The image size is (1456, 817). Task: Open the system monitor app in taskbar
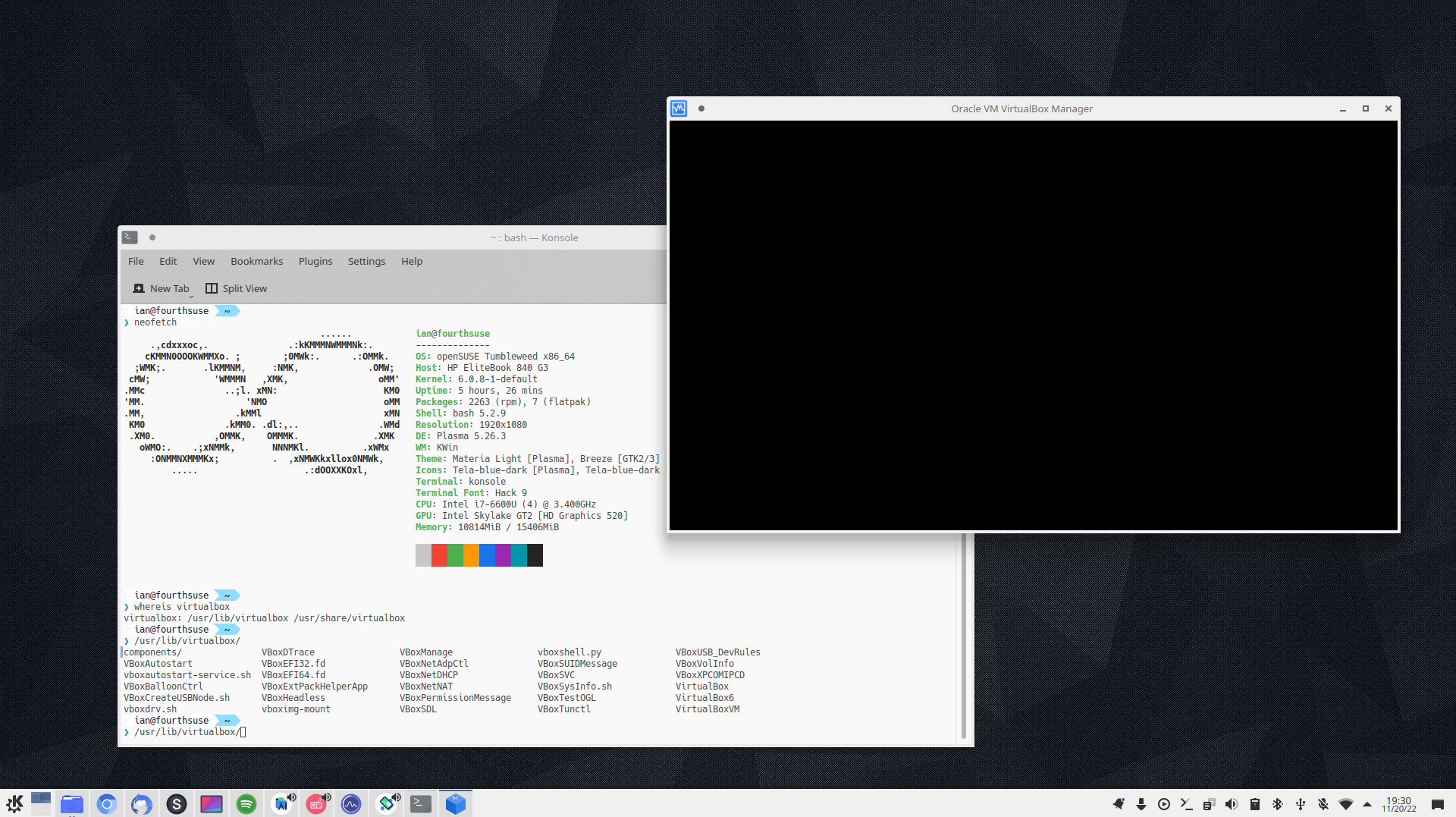pyautogui.click(x=351, y=804)
